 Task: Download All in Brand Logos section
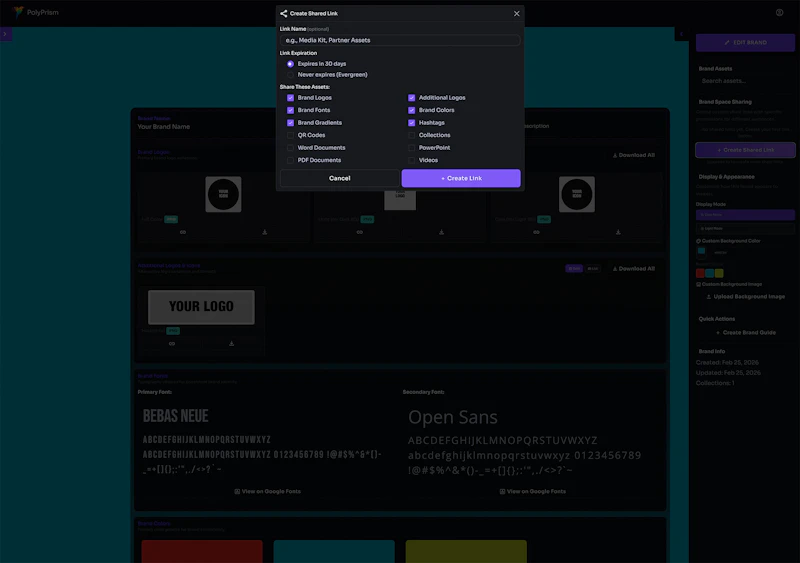coord(634,155)
